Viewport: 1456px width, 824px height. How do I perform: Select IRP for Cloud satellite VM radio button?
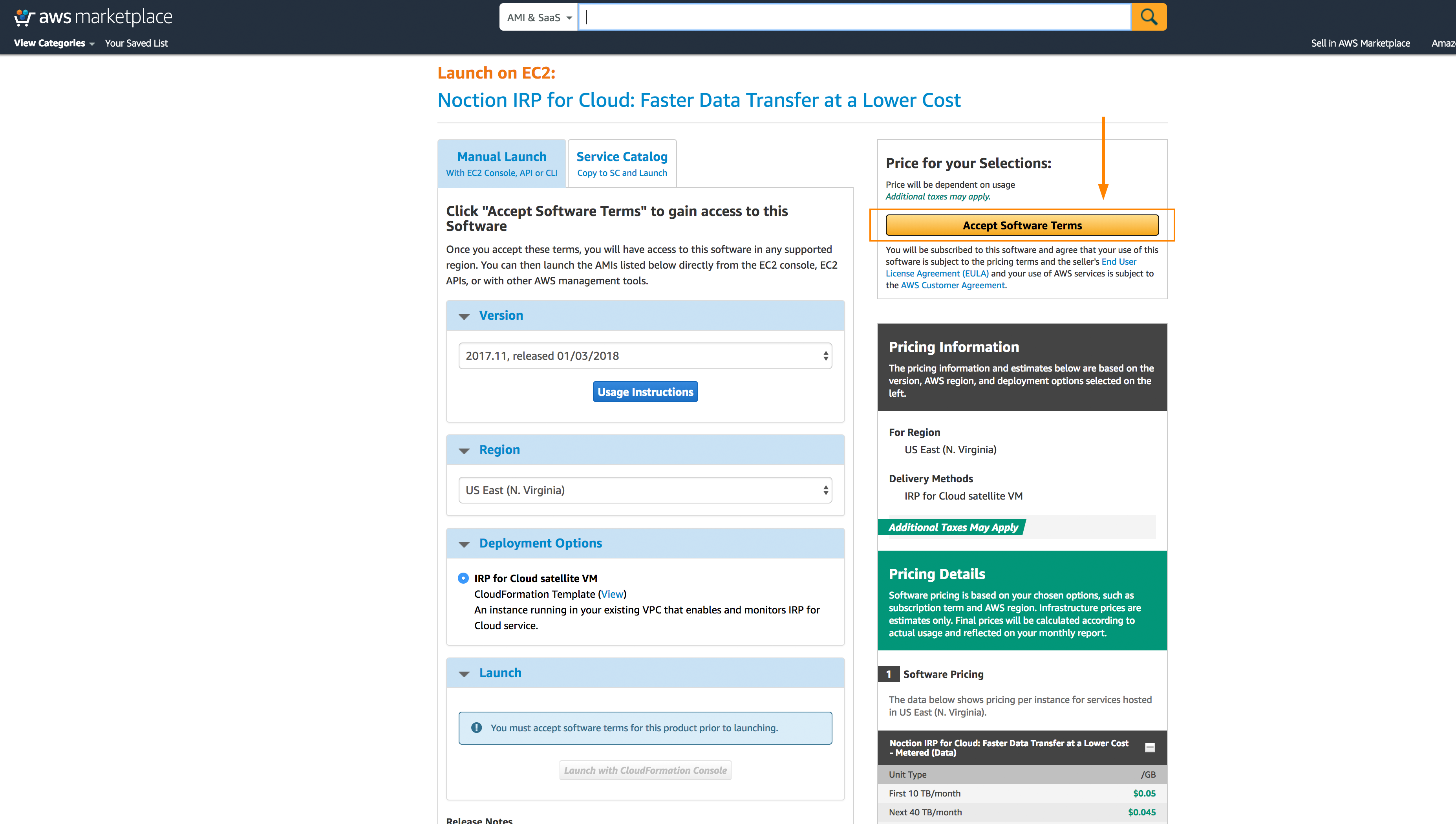click(463, 578)
